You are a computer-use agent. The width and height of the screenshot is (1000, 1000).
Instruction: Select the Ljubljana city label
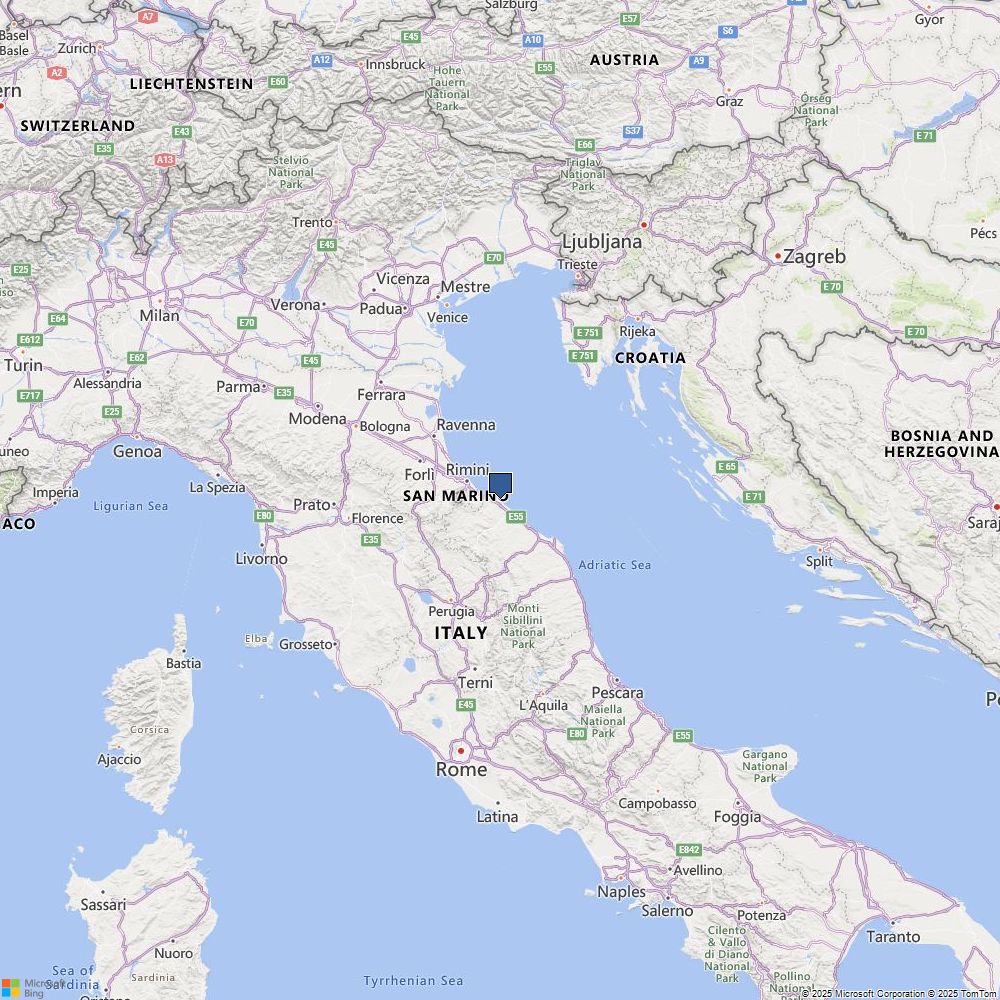click(601, 242)
